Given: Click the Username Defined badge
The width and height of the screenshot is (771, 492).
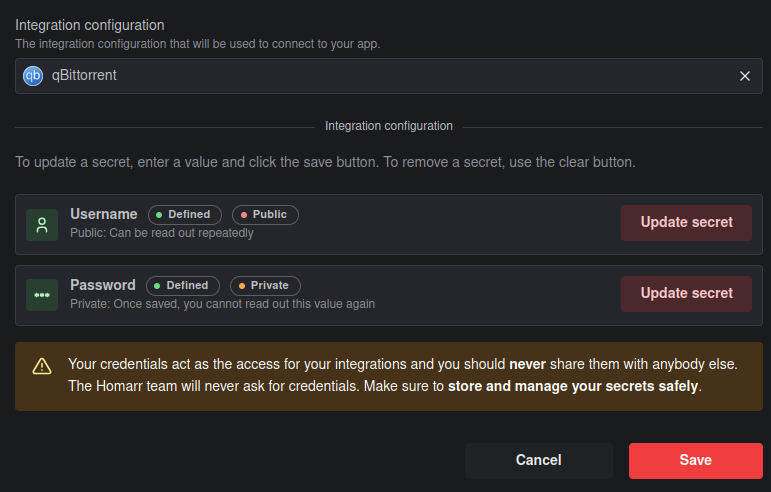Looking at the screenshot, I should (184, 215).
